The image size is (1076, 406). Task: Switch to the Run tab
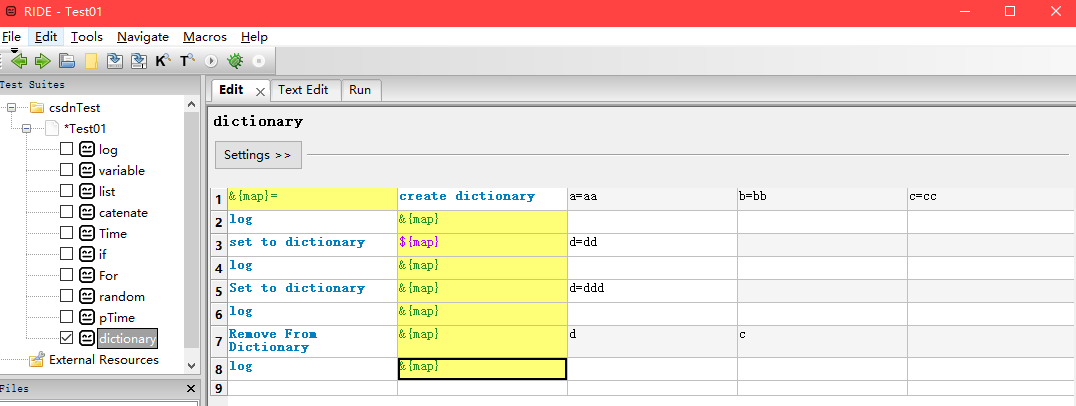[360, 90]
